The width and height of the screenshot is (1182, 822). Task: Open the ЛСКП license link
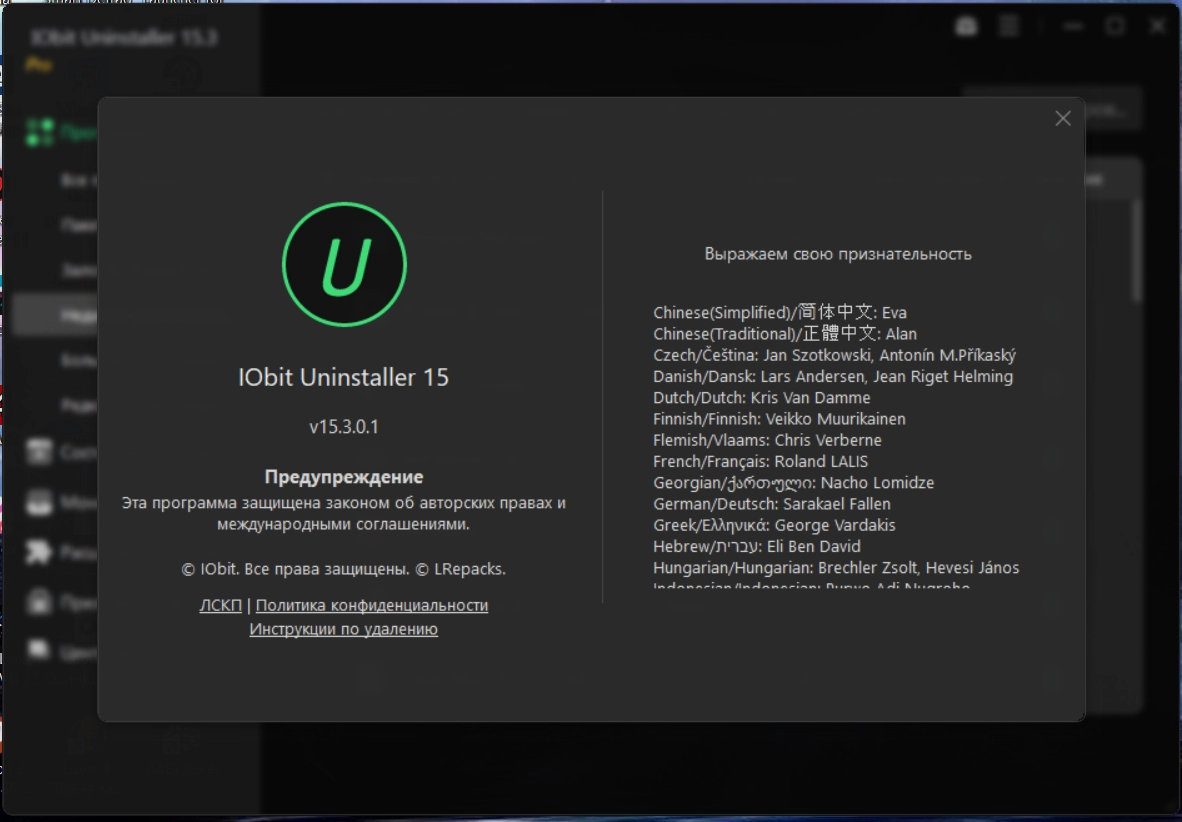coord(221,606)
